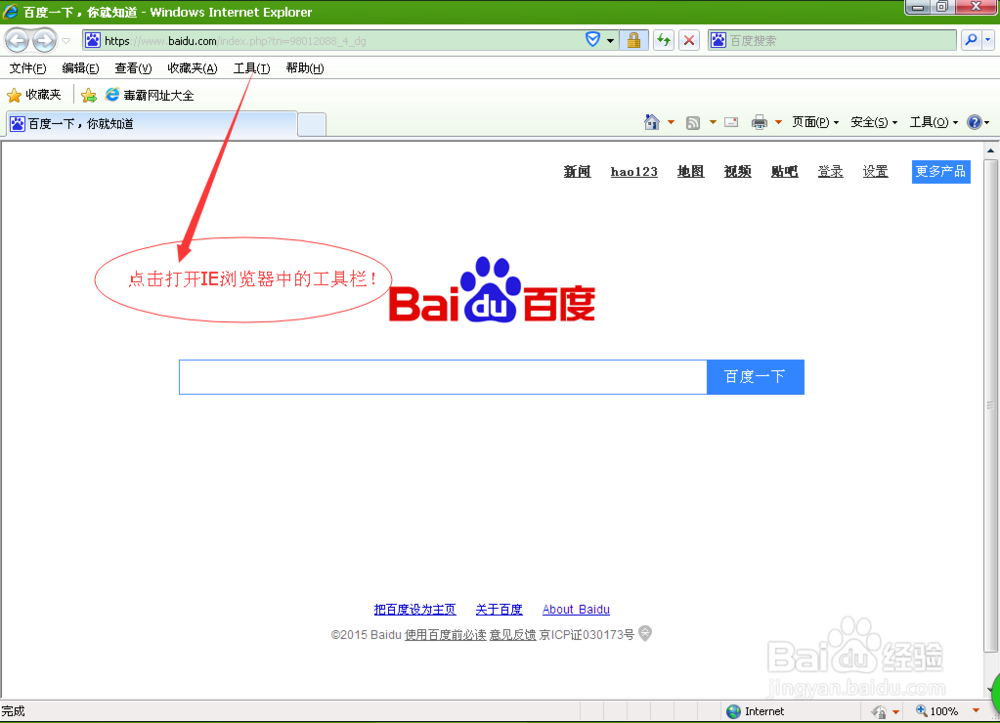Viewport: 1000px width, 723px height.
Task: Click the scroll-up arrow of the page scrollbar
Action: (x=990, y=151)
